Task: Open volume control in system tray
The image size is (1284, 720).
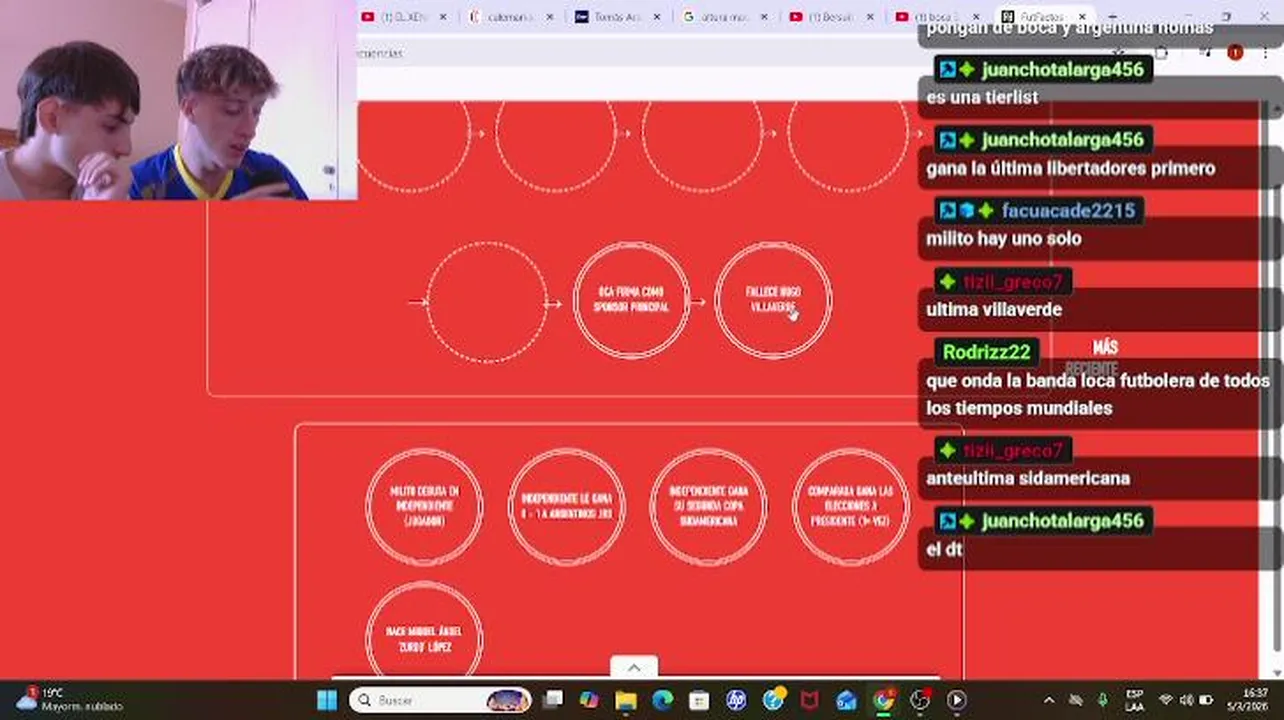Action: [x=1186, y=700]
